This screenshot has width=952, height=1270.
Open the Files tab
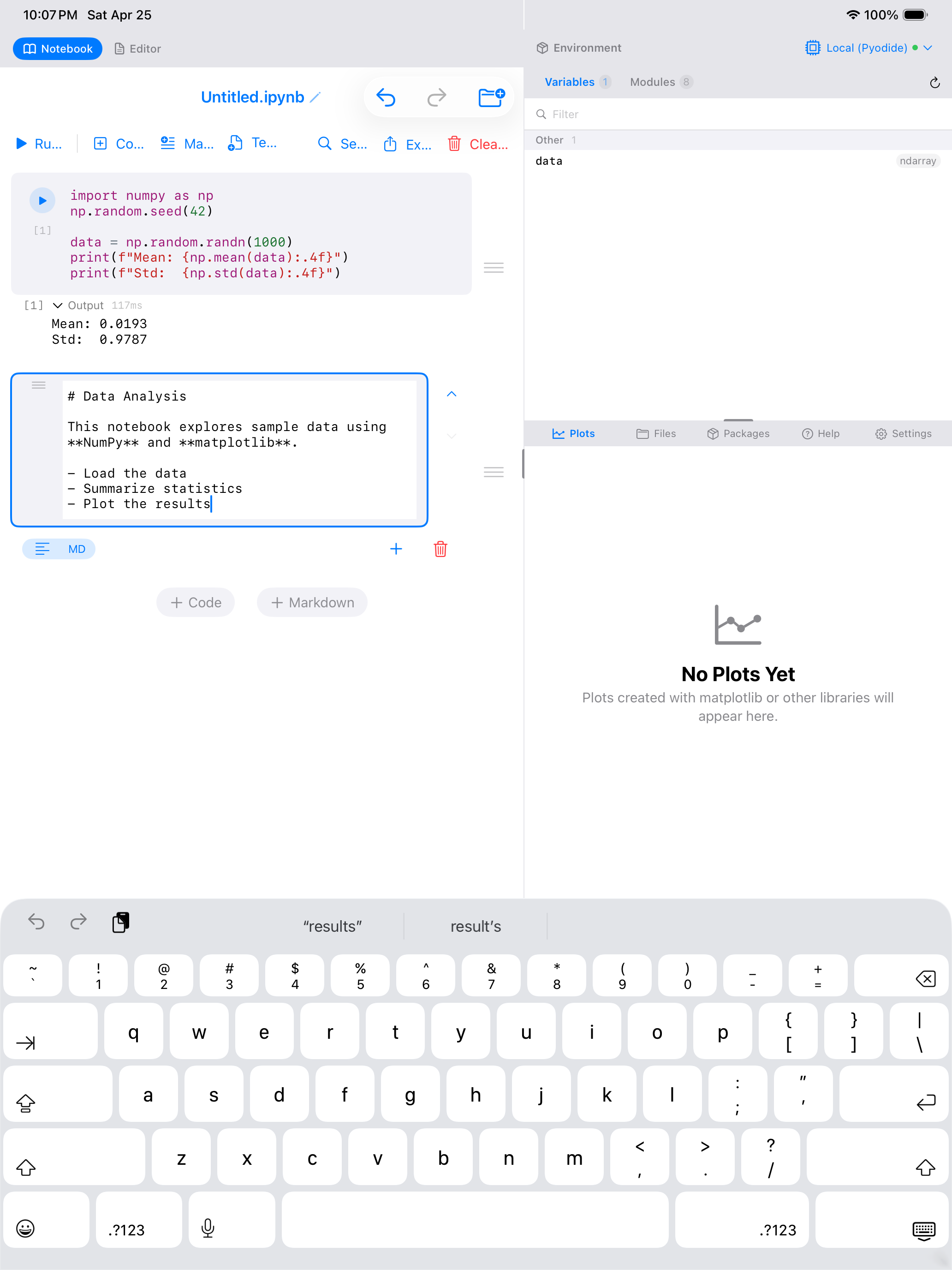tap(656, 433)
